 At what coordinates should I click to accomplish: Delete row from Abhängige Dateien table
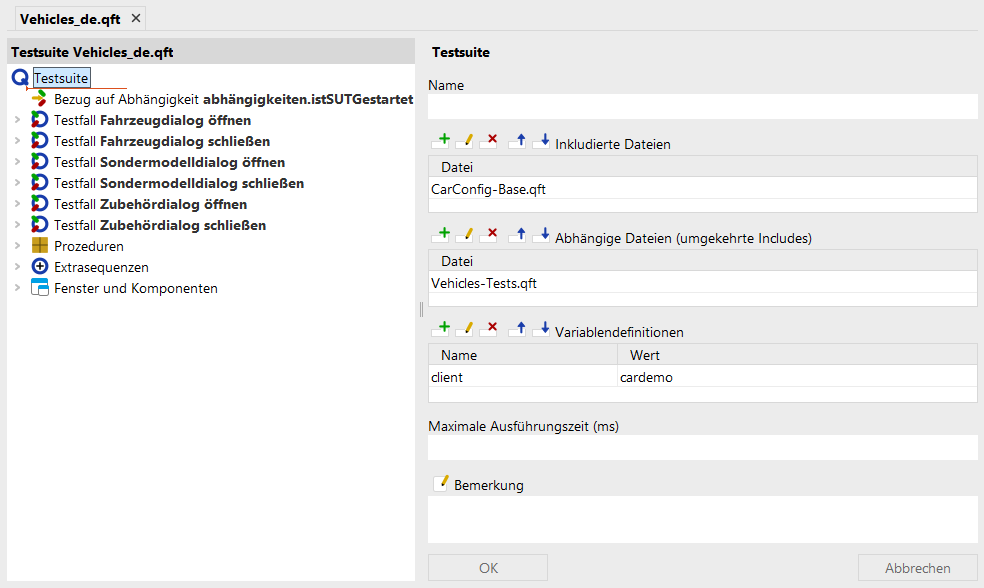[x=489, y=235]
